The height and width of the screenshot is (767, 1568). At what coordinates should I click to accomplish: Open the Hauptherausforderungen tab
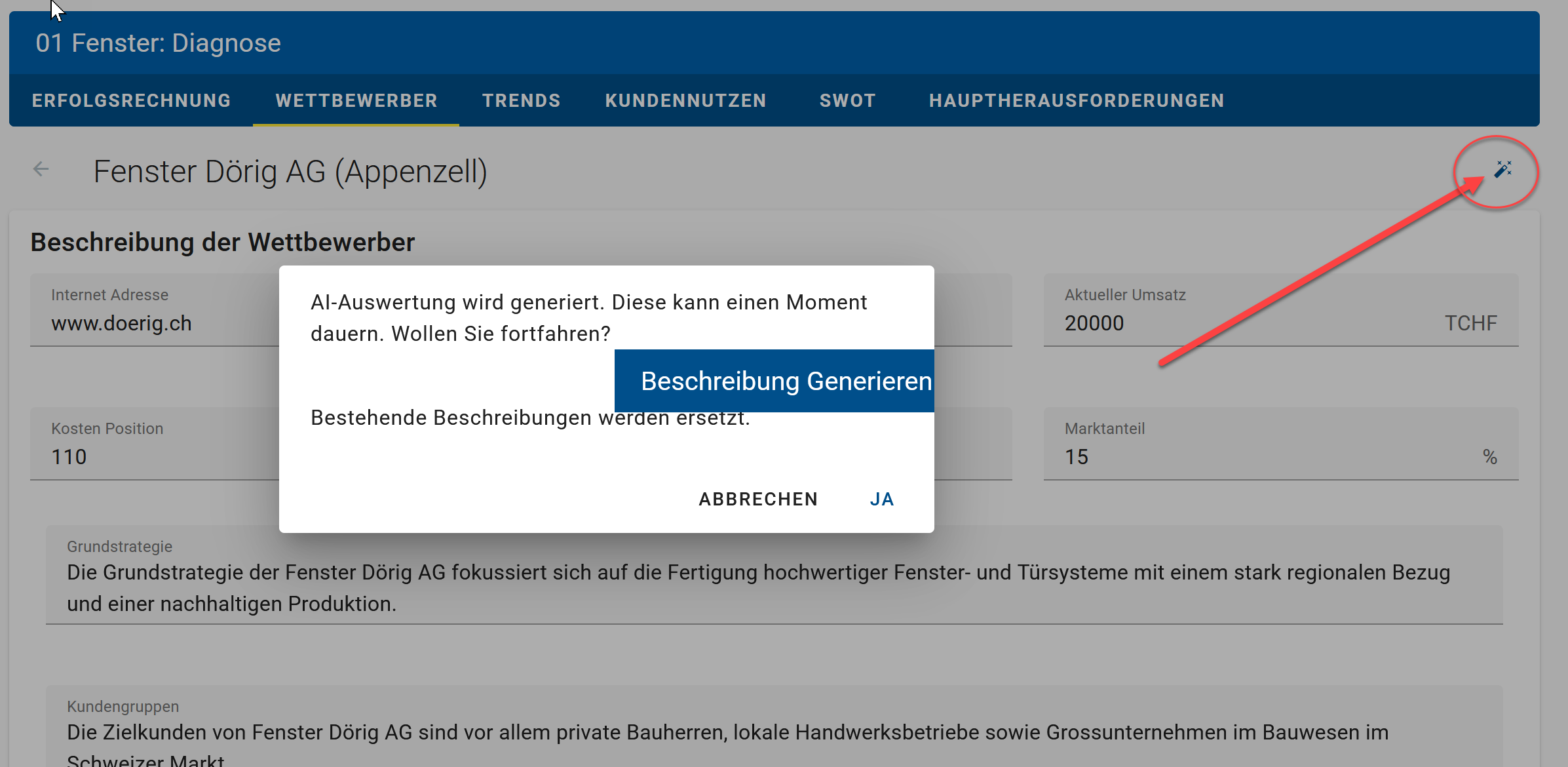point(1077,100)
